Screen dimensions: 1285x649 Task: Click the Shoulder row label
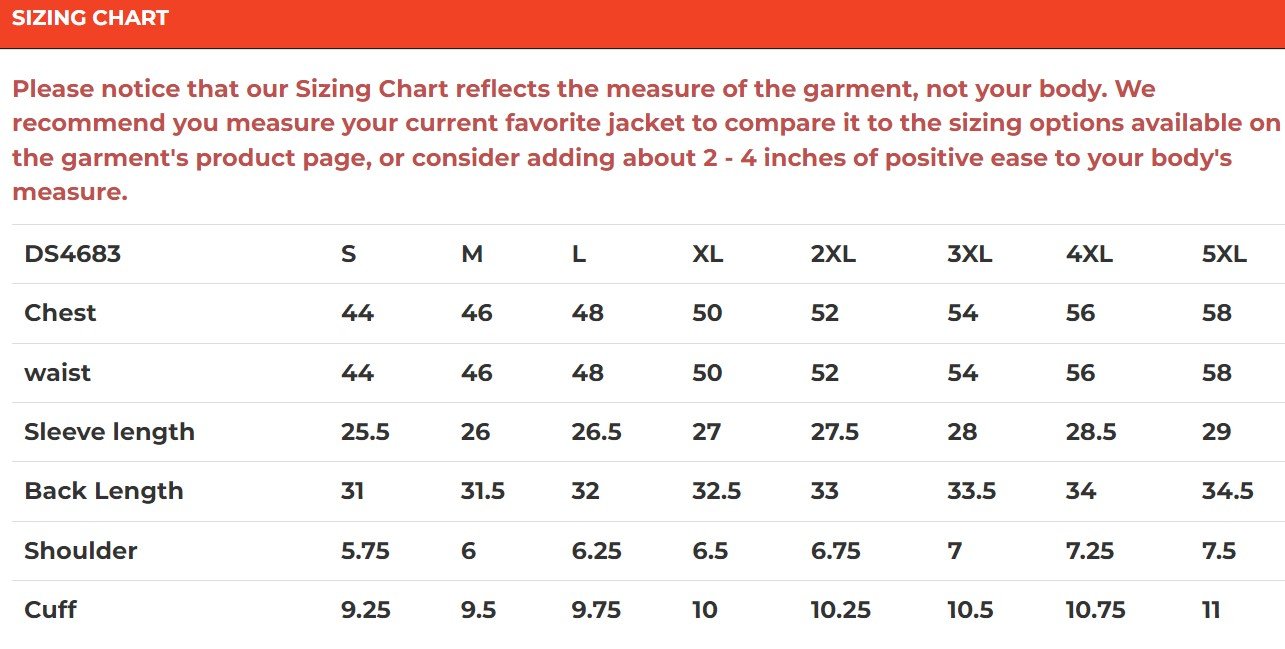point(81,551)
